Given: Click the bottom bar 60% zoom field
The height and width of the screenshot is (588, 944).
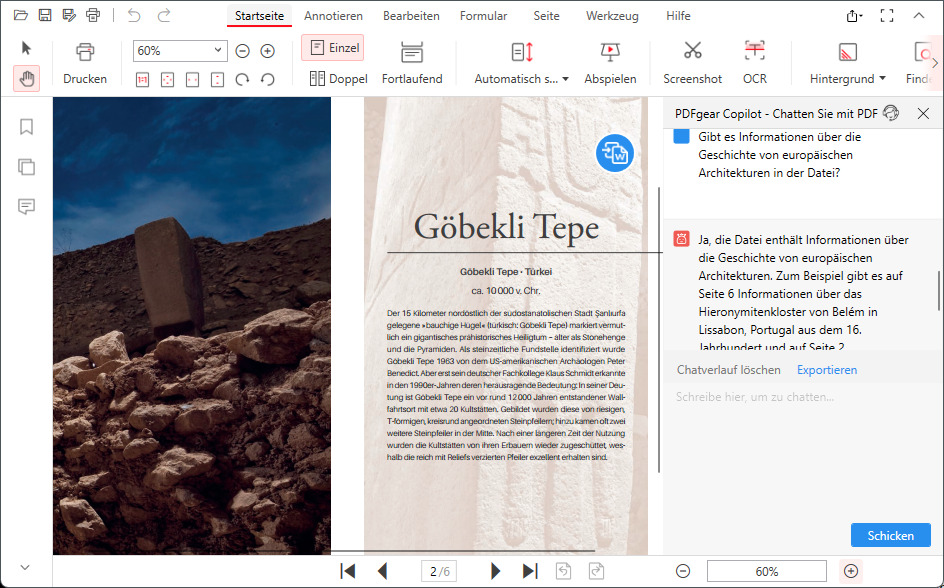Looking at the screenshot, I should coord(766,571).
